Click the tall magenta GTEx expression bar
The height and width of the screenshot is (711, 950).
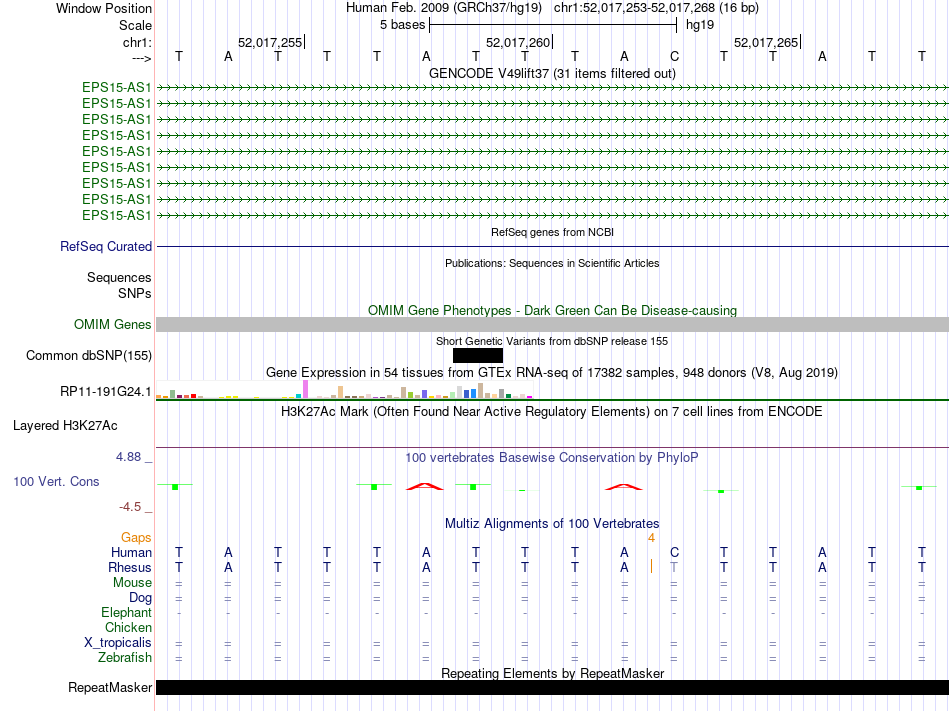tap(305, 389)
